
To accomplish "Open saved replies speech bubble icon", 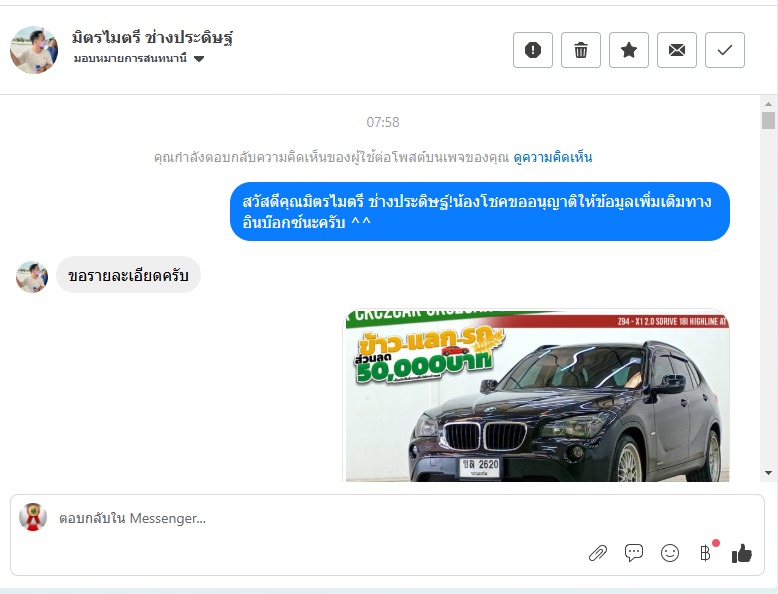I will (x=634, y=553).
